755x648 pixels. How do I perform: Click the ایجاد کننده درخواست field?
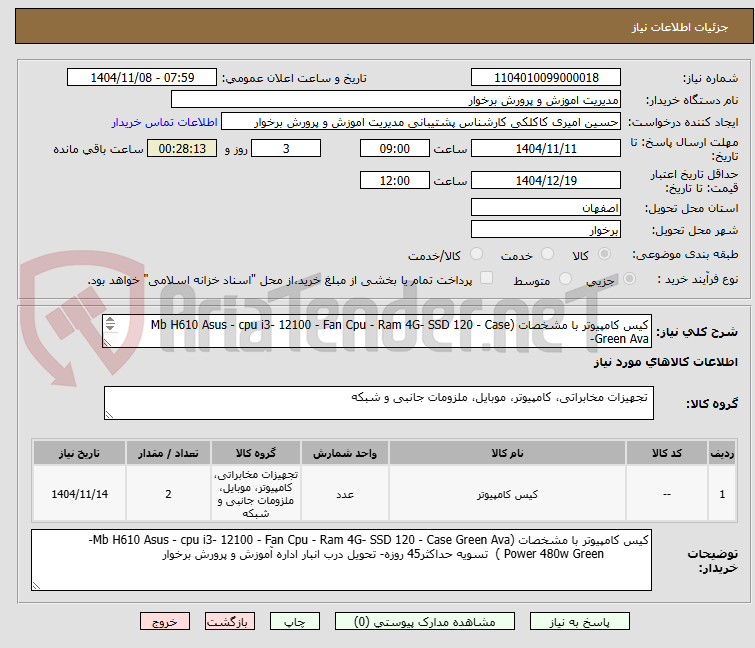coord(421,122)
